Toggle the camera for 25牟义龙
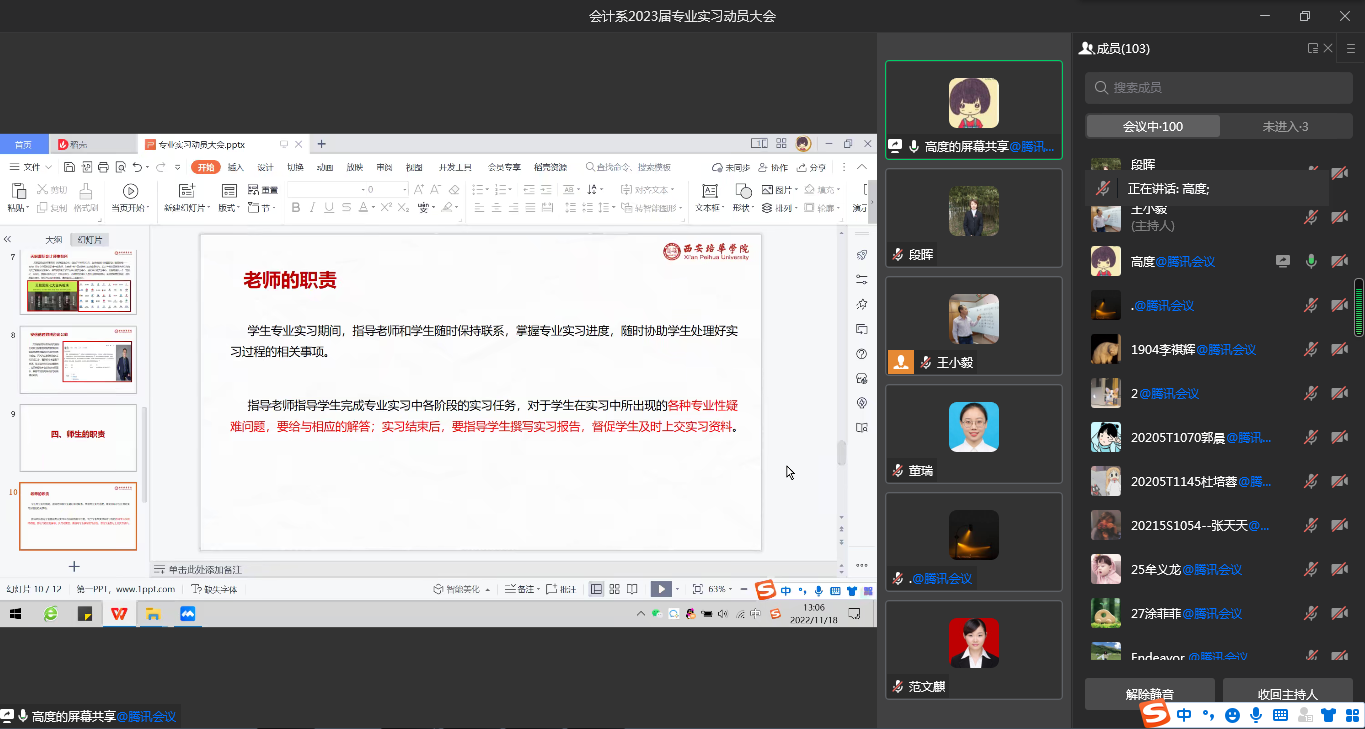The height and width of the screenshot is (729, 1365). coord(1339,570)
